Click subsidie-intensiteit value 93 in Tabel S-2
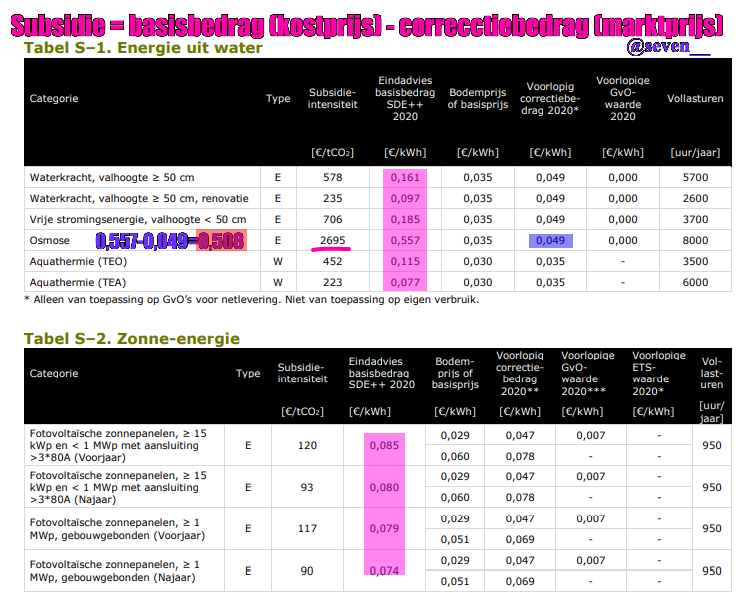 (307, 487)
